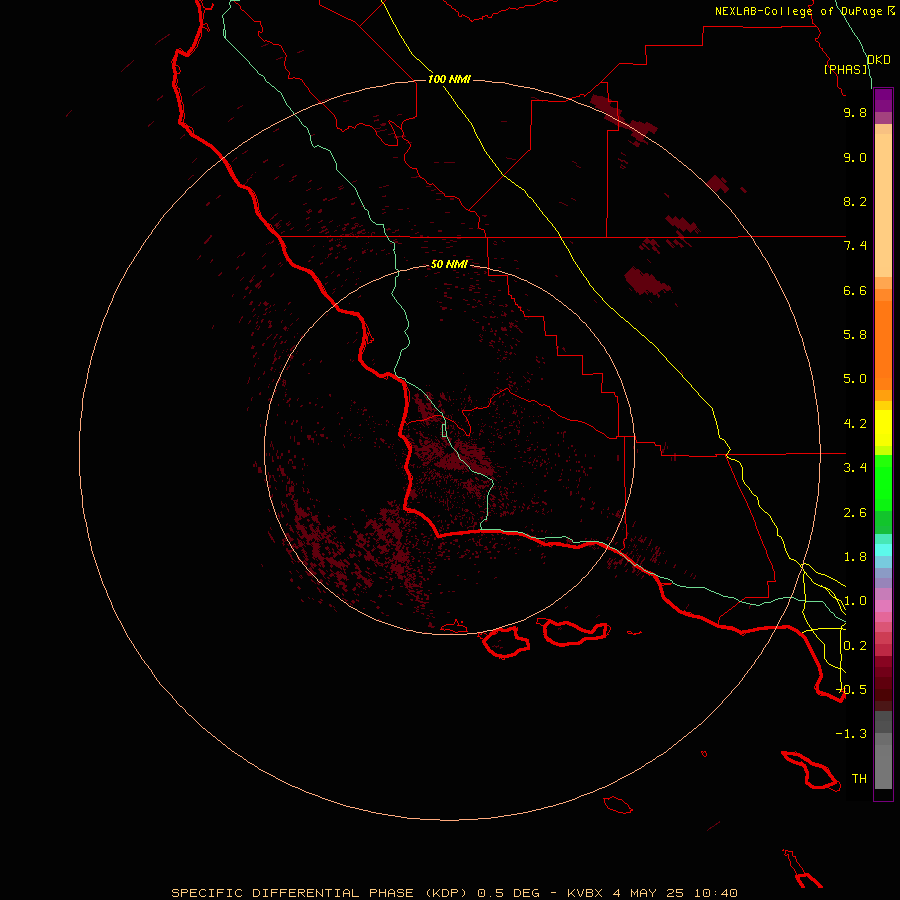Click the bright green segment of color bar
This screenshot has width=900, height=900.
point(883,482)
